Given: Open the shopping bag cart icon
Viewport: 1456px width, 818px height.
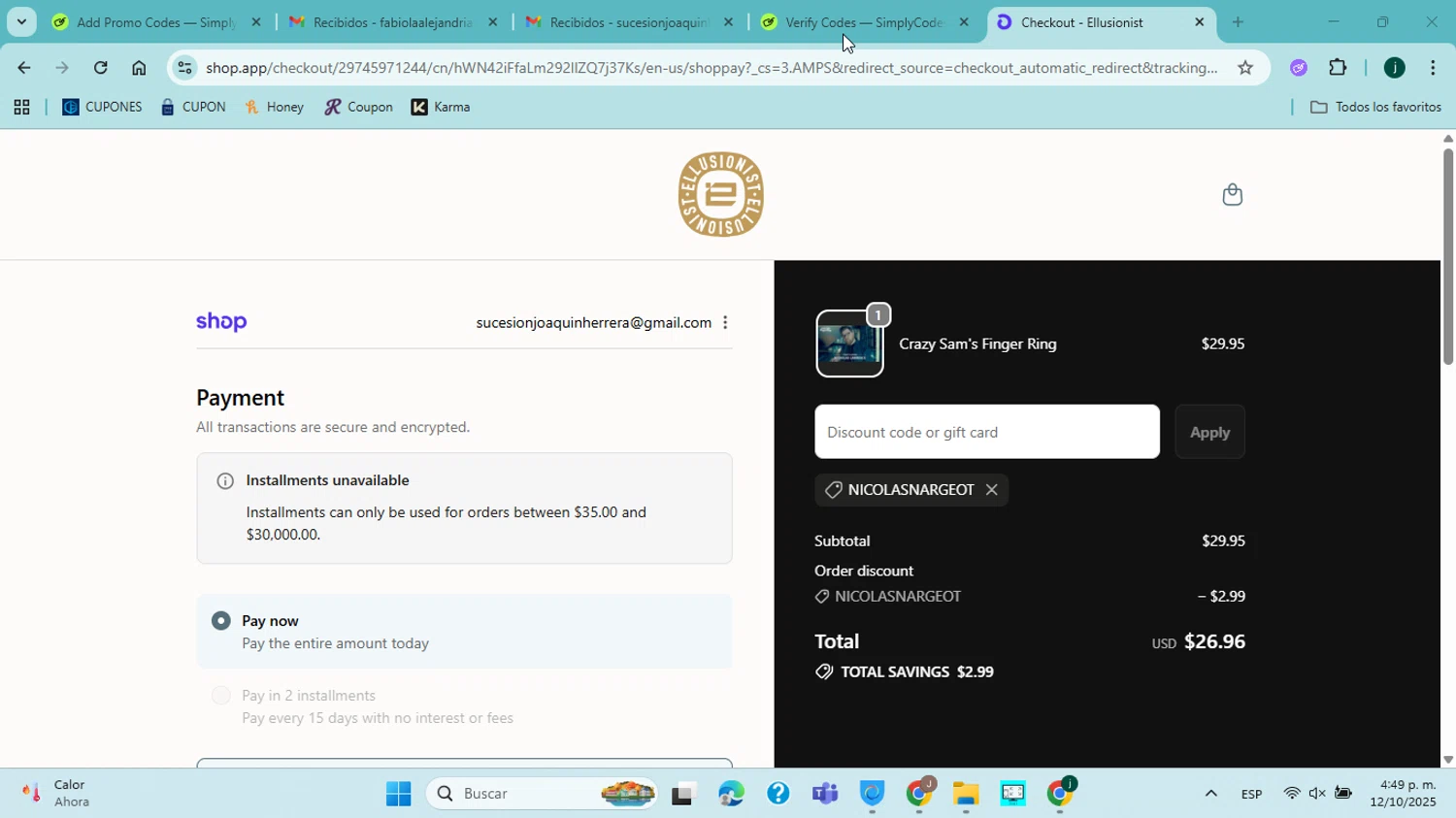Looking at the screenshot, I should (x=1232, y=195).
